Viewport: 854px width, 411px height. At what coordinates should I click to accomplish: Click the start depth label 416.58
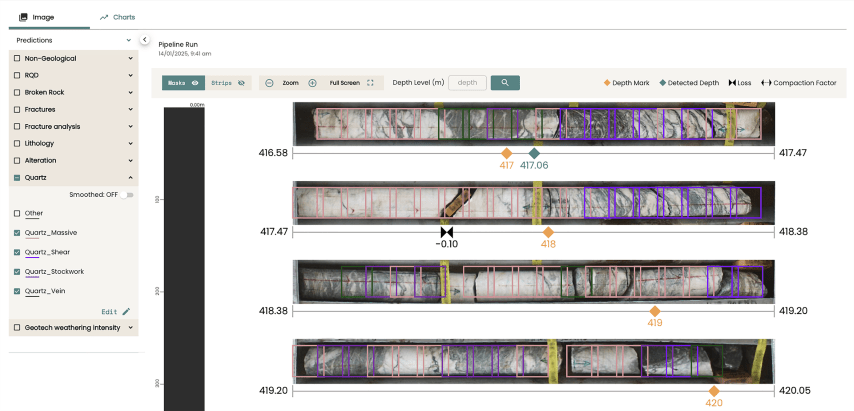[273, 153]
